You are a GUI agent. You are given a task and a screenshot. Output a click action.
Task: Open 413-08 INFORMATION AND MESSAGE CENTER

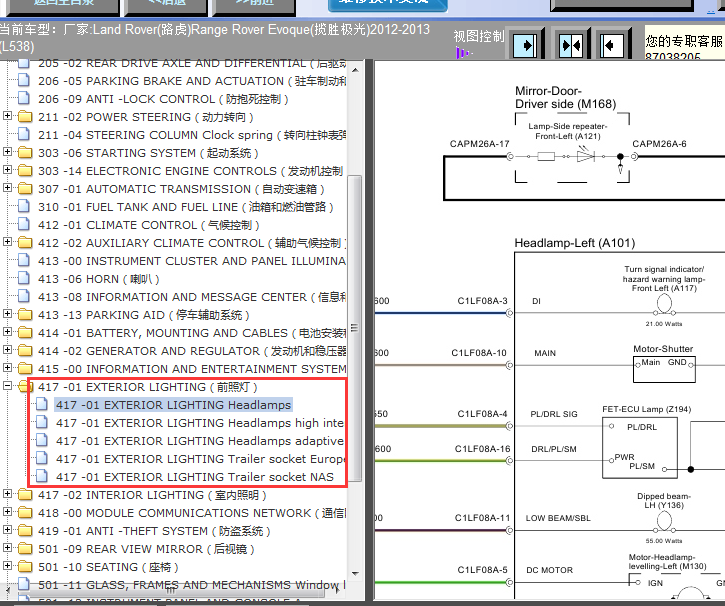pos(192,297)
